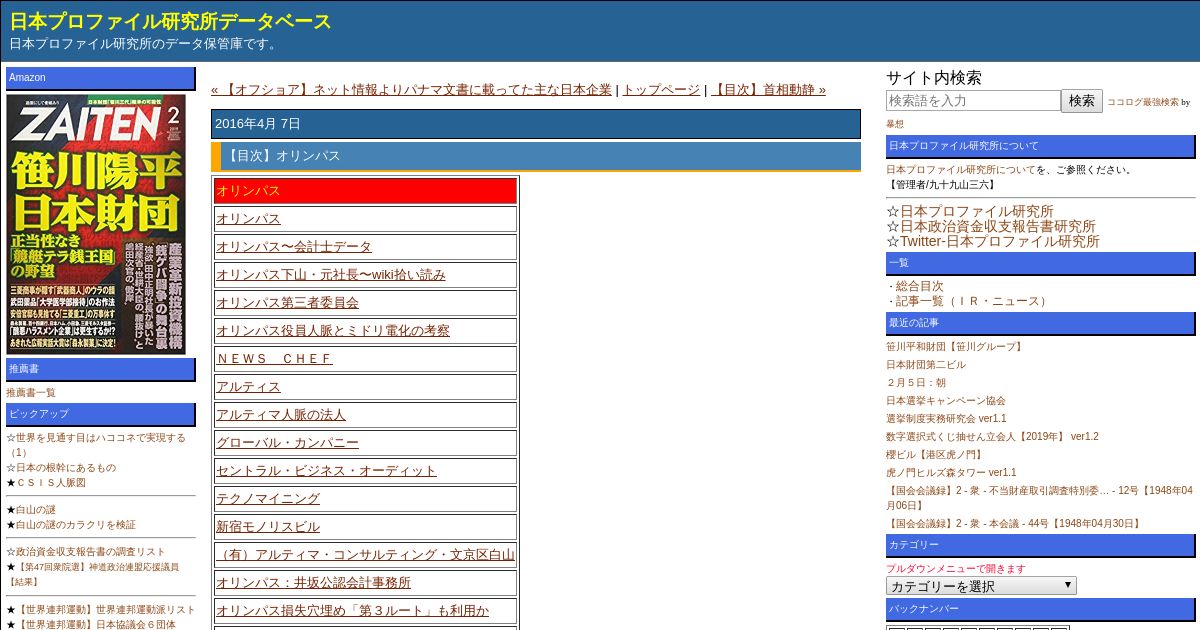1200x630 pixels.
Task: Open the 新宿モノリスビル link
Action: tap(268, 527)
